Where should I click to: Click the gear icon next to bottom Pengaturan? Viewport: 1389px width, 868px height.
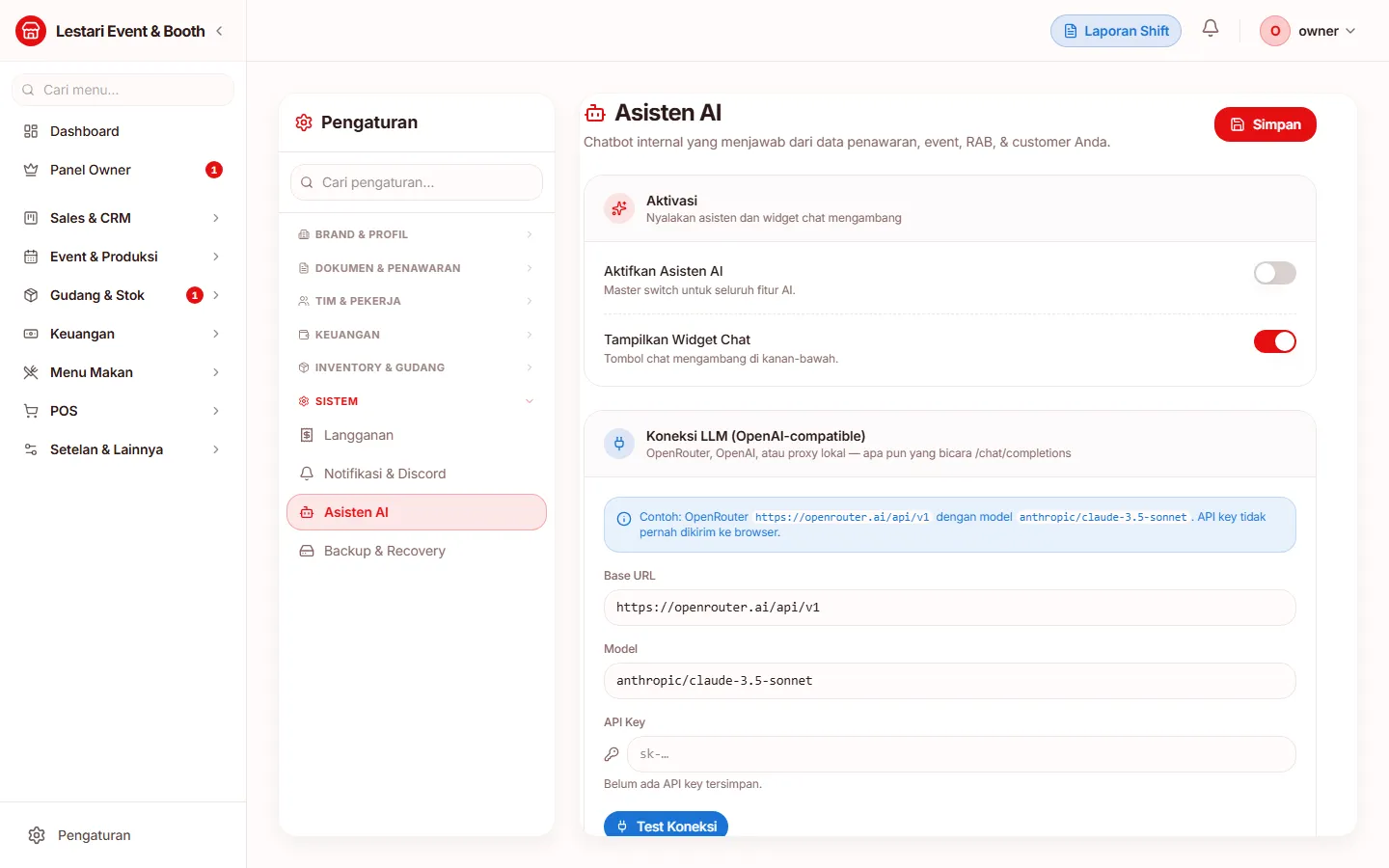pyautogui.click(x=37, y=835)
